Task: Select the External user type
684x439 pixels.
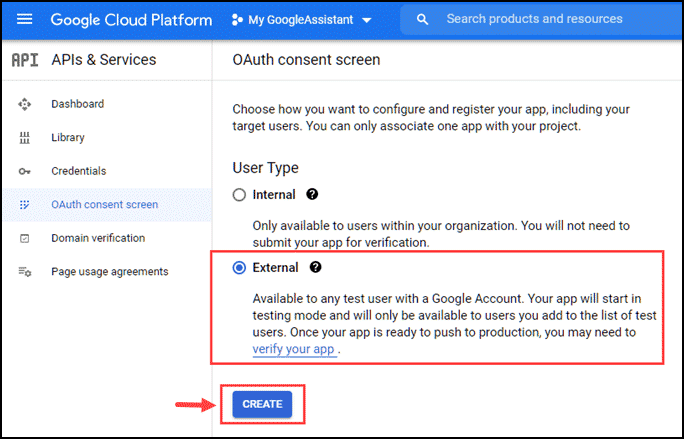Action: (239, 268)
